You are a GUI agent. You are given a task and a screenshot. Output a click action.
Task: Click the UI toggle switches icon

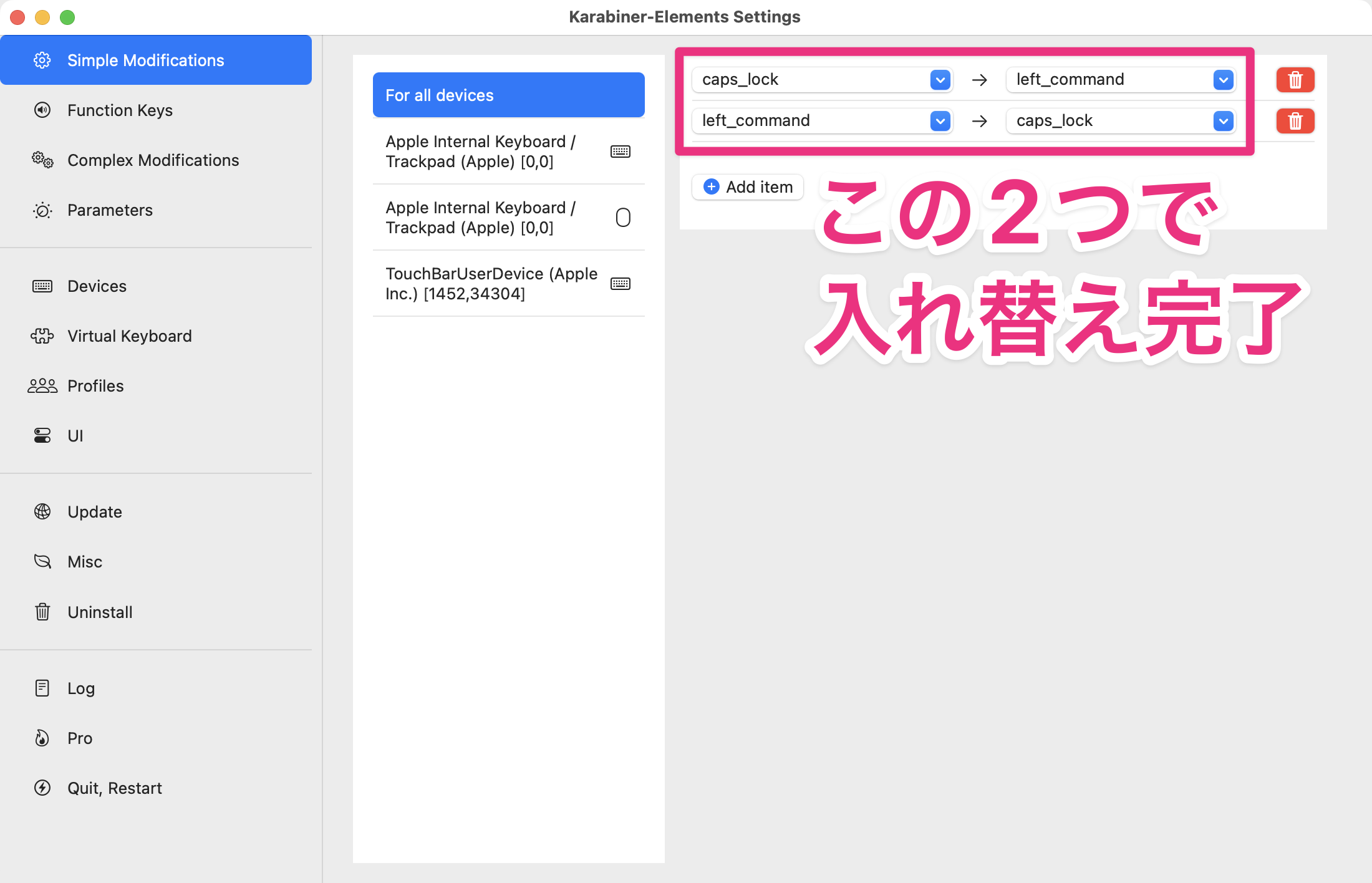pyautogui.click(x=42, y=436)
